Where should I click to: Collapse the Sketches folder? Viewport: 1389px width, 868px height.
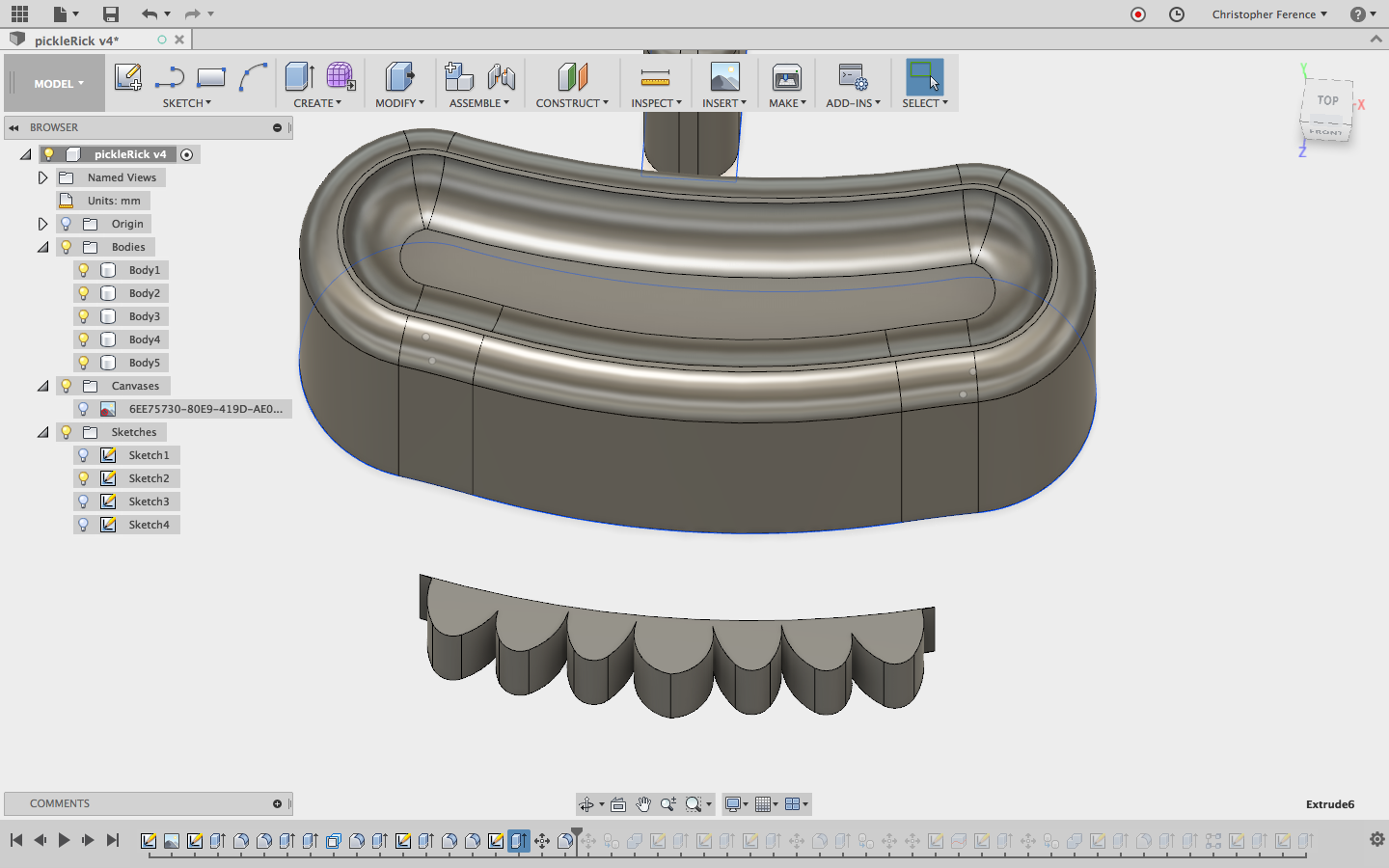tap(42, 432)
